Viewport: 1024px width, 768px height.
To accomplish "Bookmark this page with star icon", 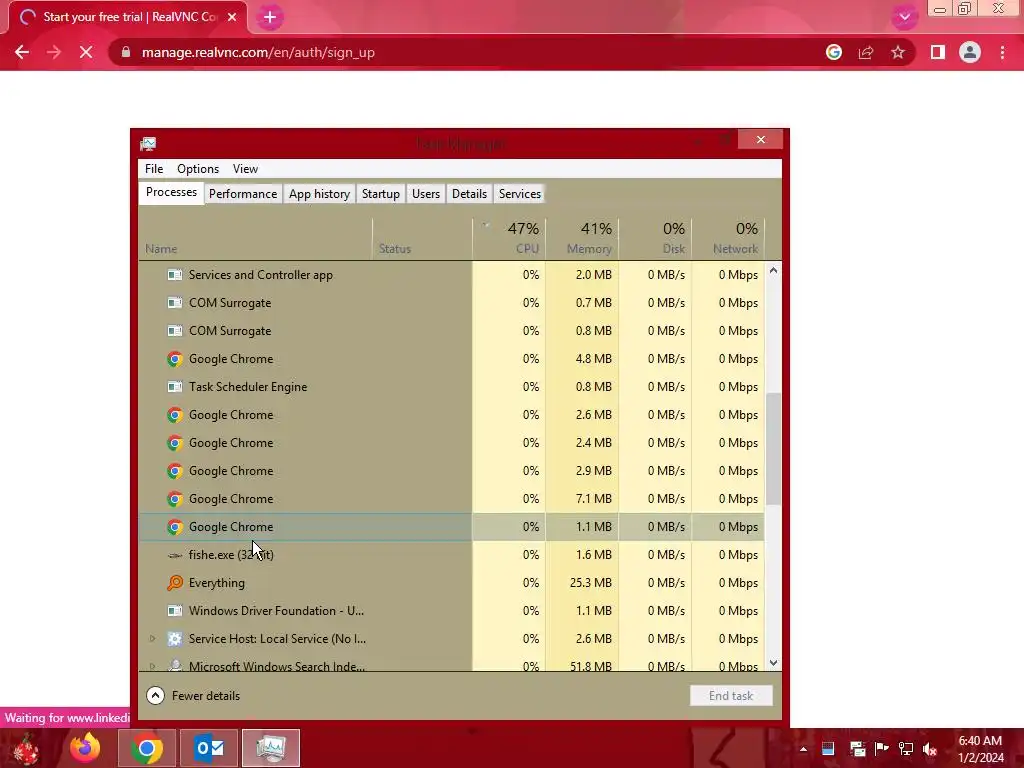I will 898,52.
